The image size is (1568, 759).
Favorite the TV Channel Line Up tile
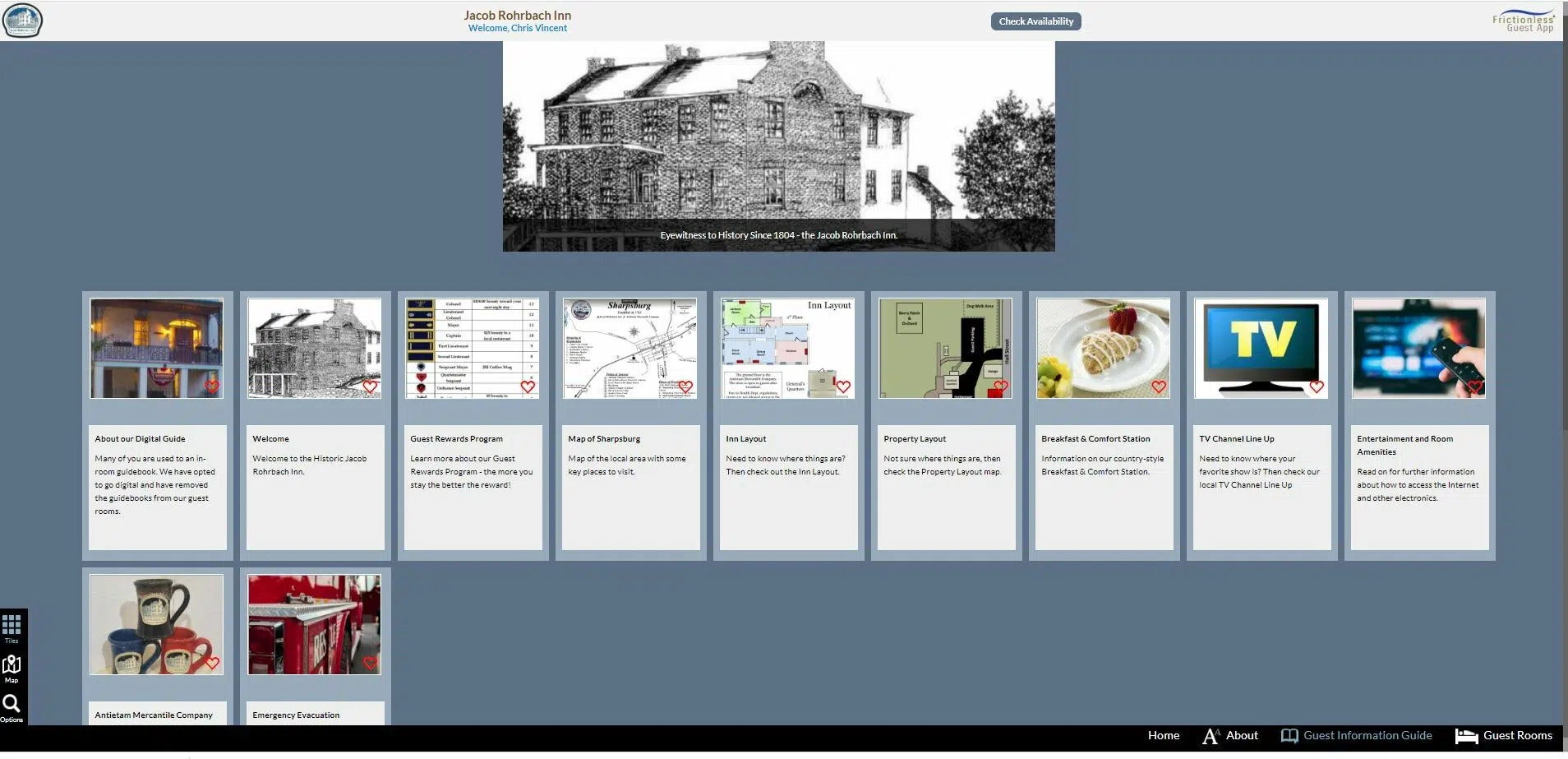point(1317,386)
